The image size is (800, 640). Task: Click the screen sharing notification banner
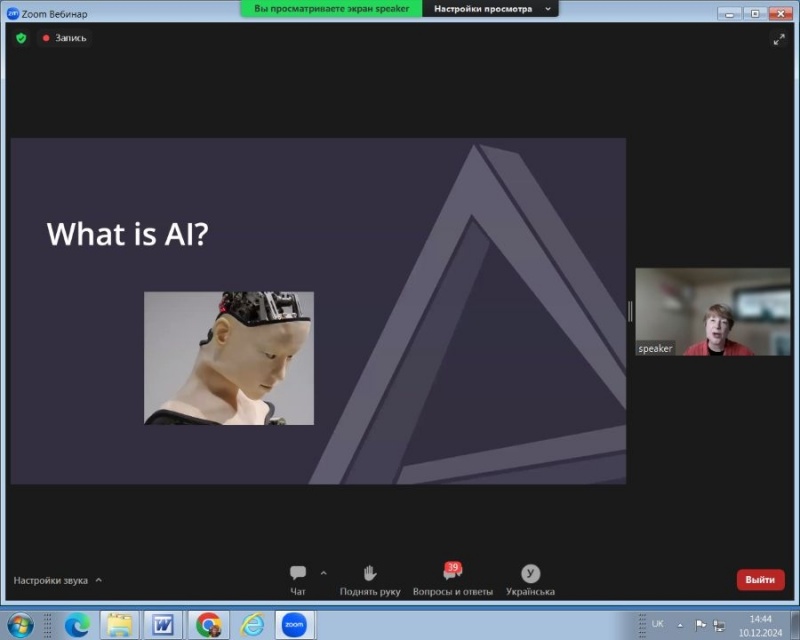click(331, 9)
